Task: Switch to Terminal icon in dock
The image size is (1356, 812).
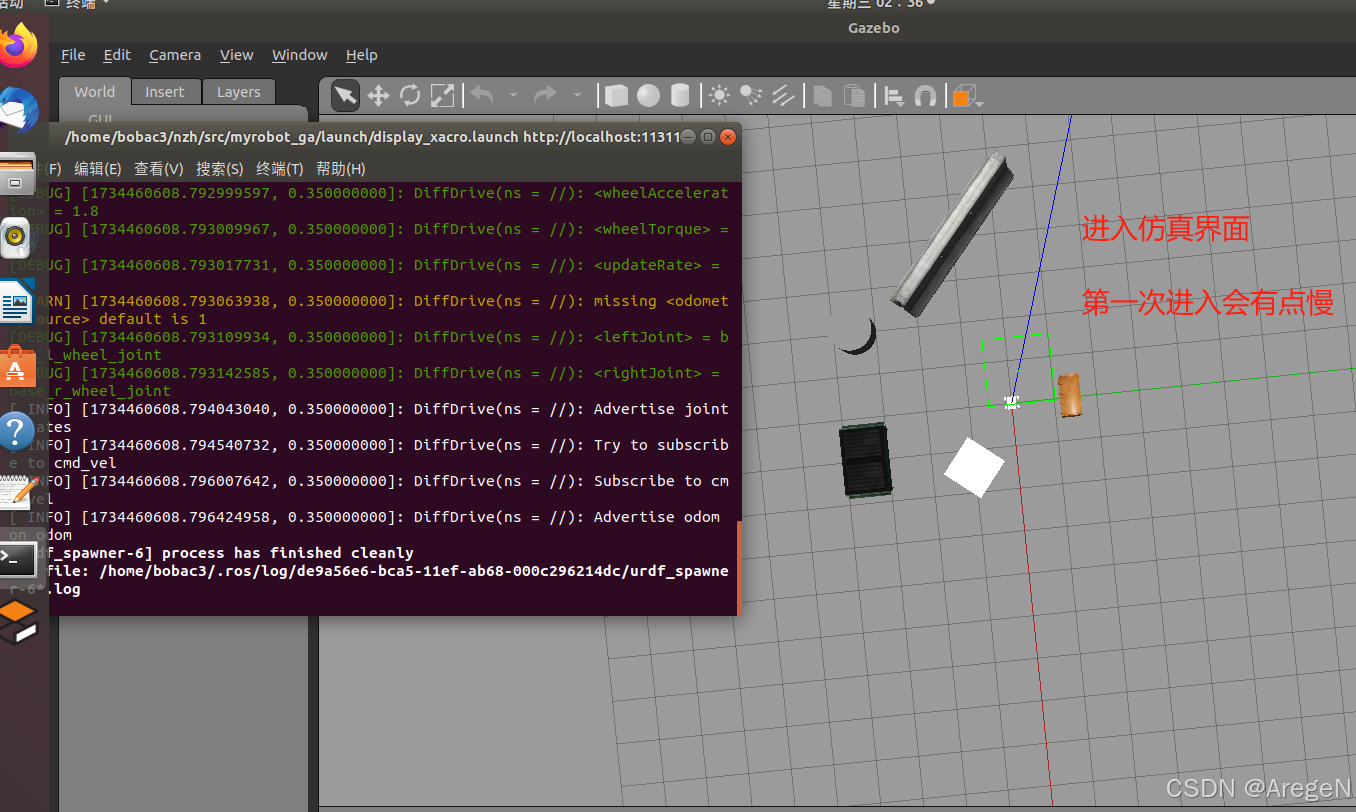Action: (19, 560)
